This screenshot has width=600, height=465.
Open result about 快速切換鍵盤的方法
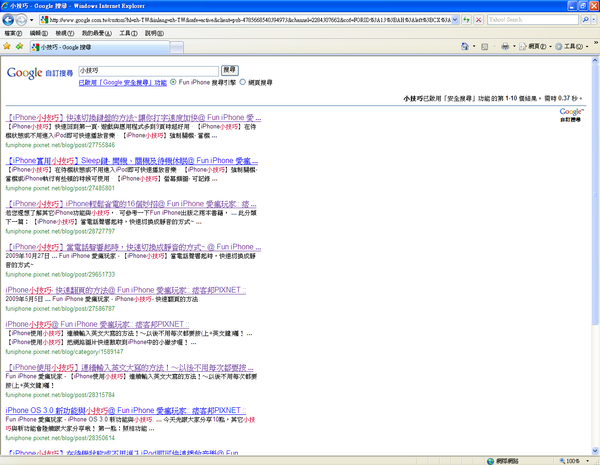pos(133,117)
